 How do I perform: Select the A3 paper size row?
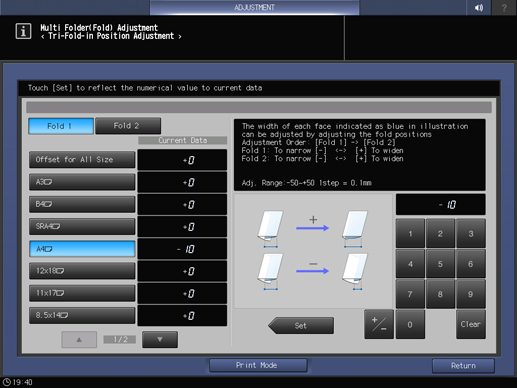click(x=82, y=182)
